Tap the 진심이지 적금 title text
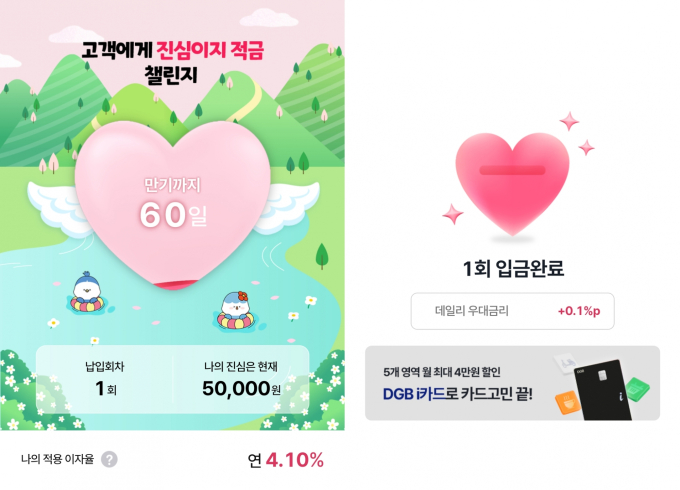 (x=210, y=50)
